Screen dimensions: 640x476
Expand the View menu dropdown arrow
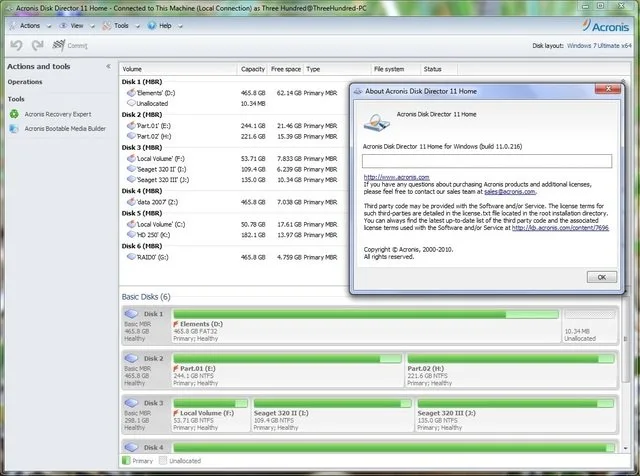point(92,26)
